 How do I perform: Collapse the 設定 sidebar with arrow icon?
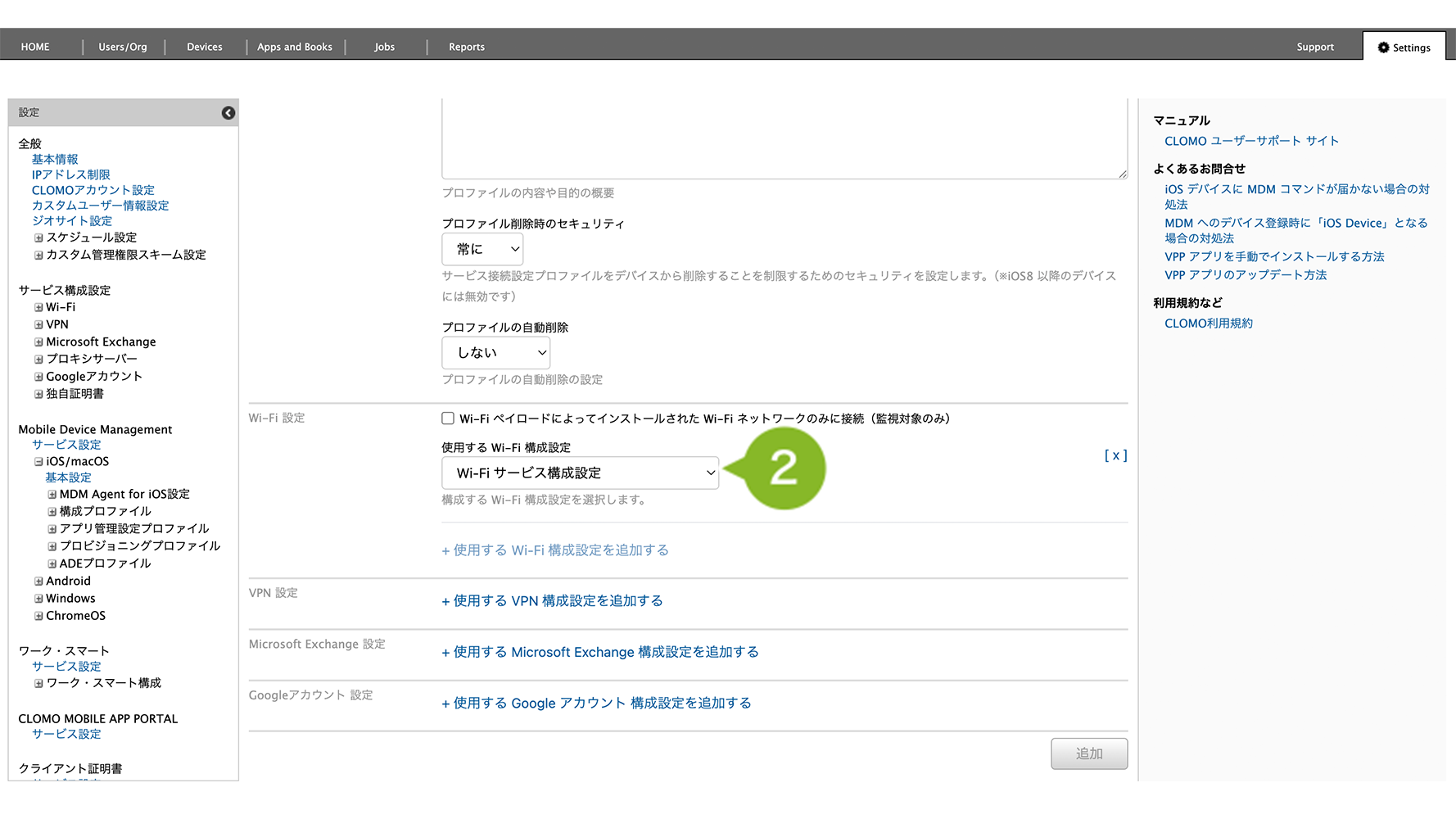tap(228, 113)
